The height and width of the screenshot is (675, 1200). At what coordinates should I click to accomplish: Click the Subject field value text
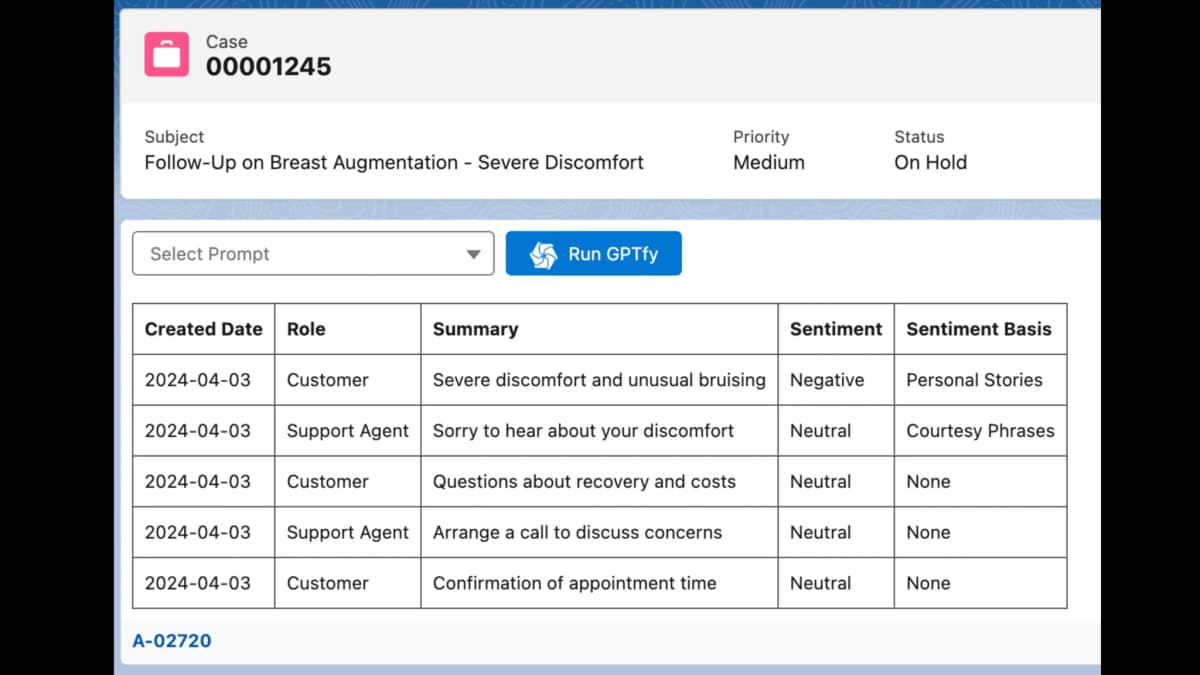click(394, 163)
